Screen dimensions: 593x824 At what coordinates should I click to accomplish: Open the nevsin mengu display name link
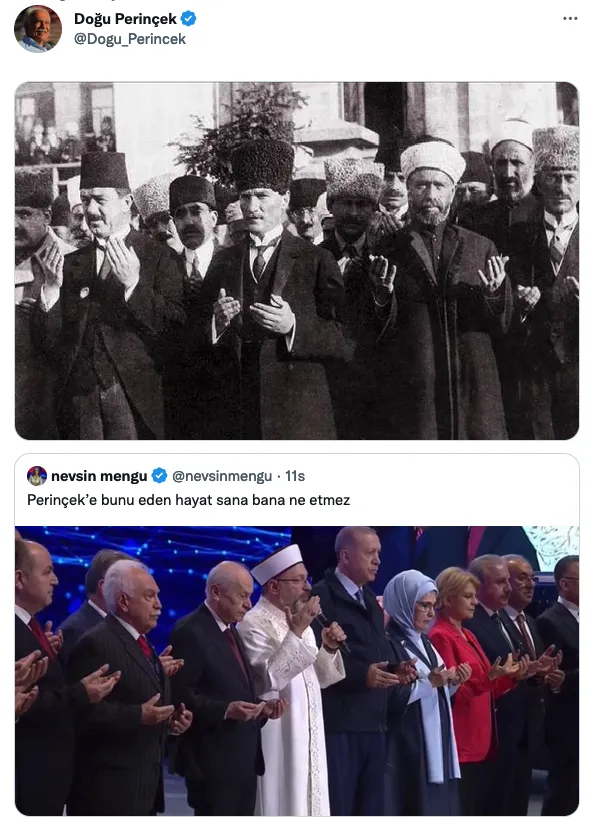(99, 476)
